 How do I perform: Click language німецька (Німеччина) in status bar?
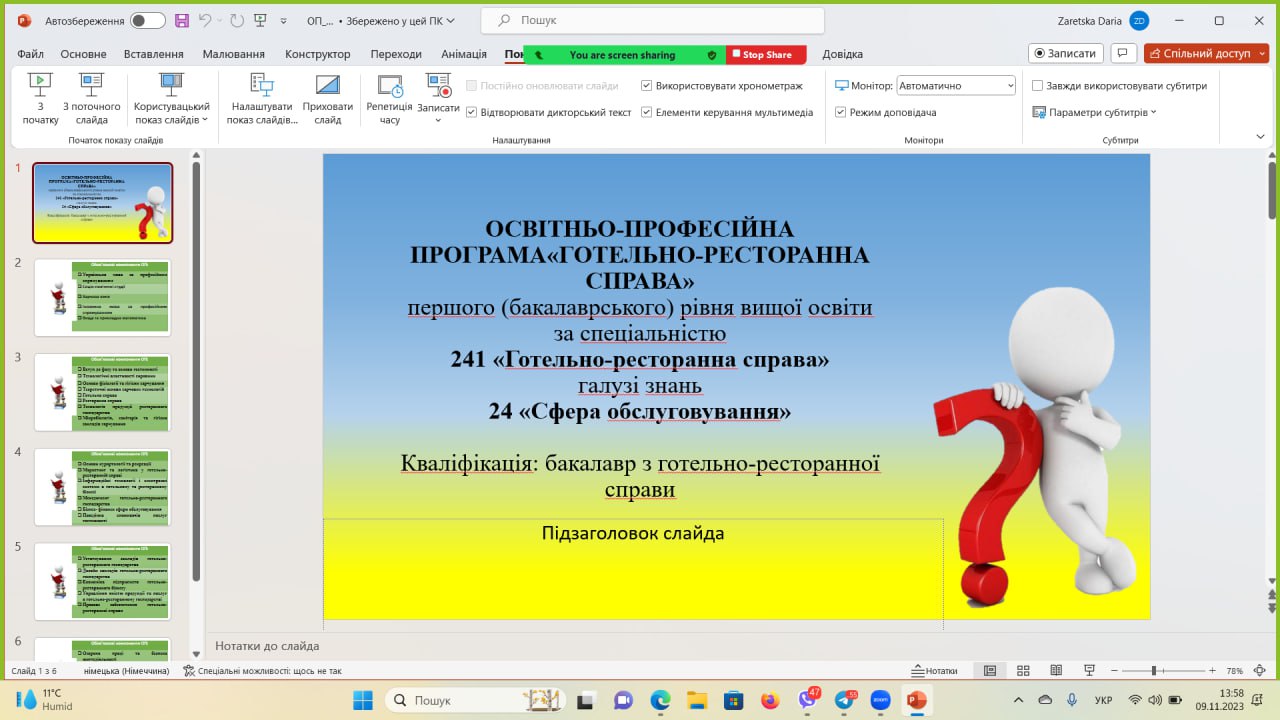click(126, 671)
